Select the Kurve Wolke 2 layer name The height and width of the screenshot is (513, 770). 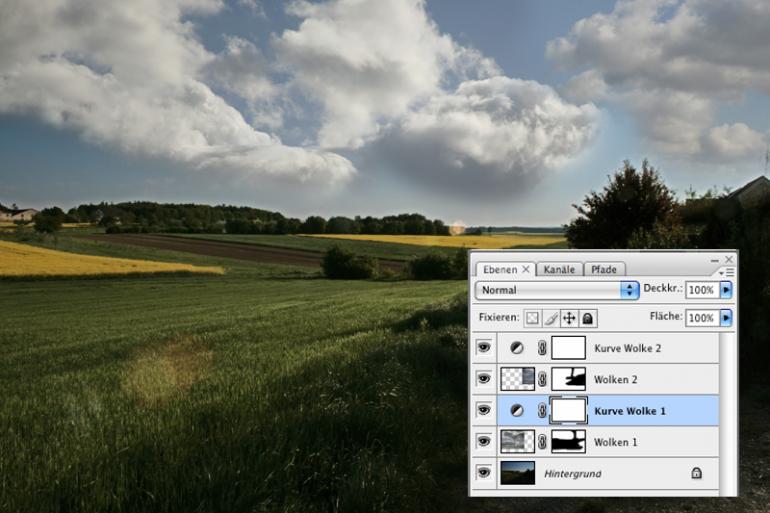pyautogui.click(x=628, y=348)
